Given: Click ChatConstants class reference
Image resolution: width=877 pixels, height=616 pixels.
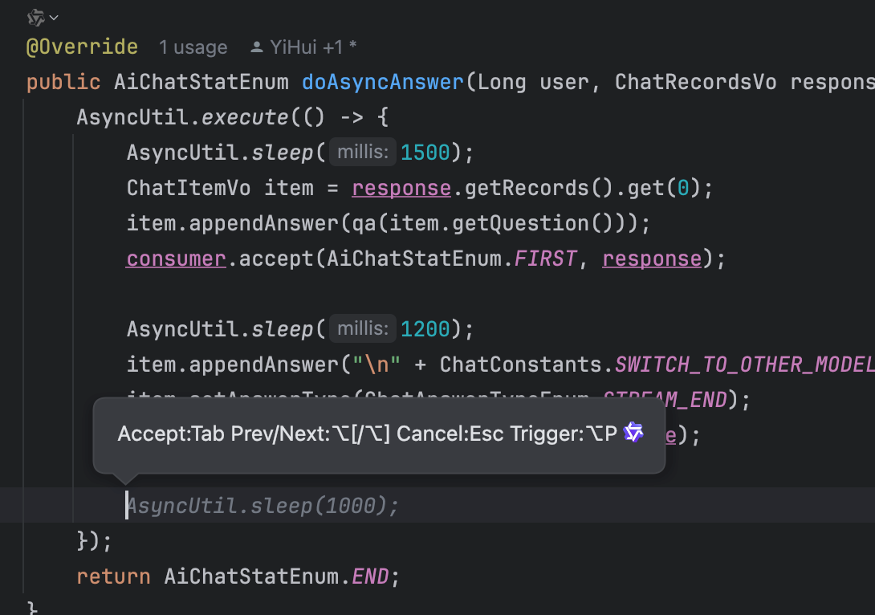Looking at the screenshot, I should [x=520, y=365].
